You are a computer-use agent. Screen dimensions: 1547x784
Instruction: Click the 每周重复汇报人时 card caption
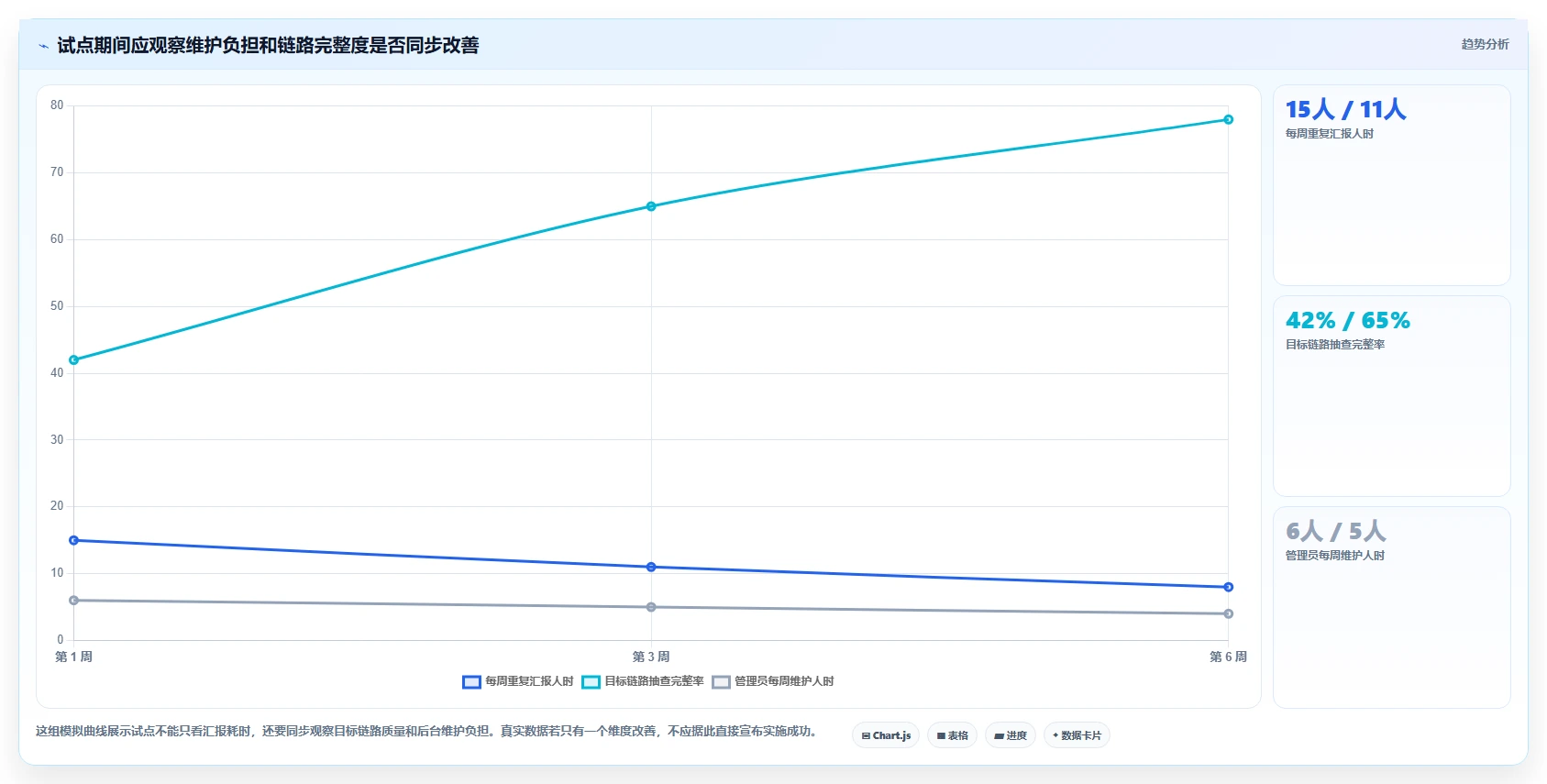pyautogui.click(x=1329, y=134)
